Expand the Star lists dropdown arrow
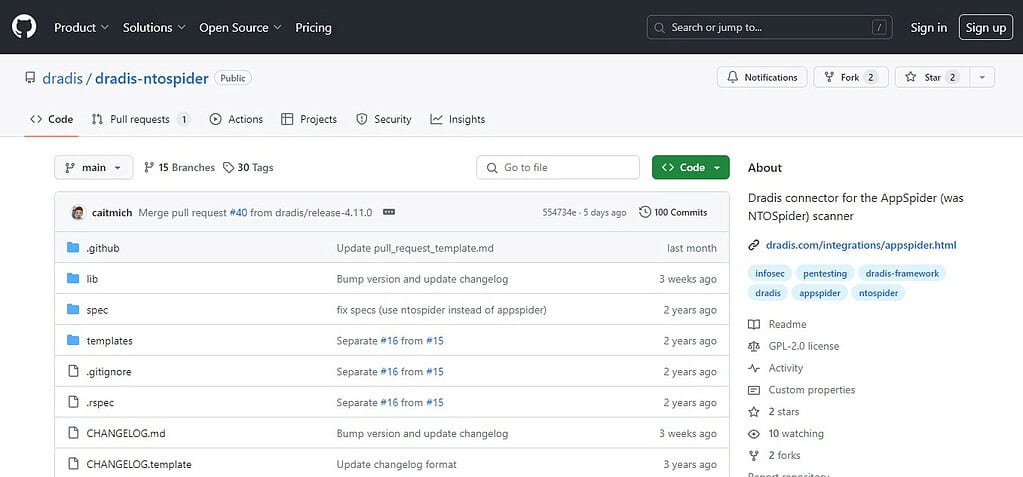 tap(983, 77)
